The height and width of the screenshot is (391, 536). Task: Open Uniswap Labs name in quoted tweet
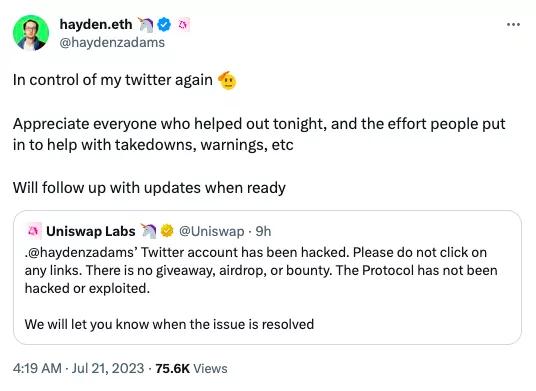coord(91,231)
